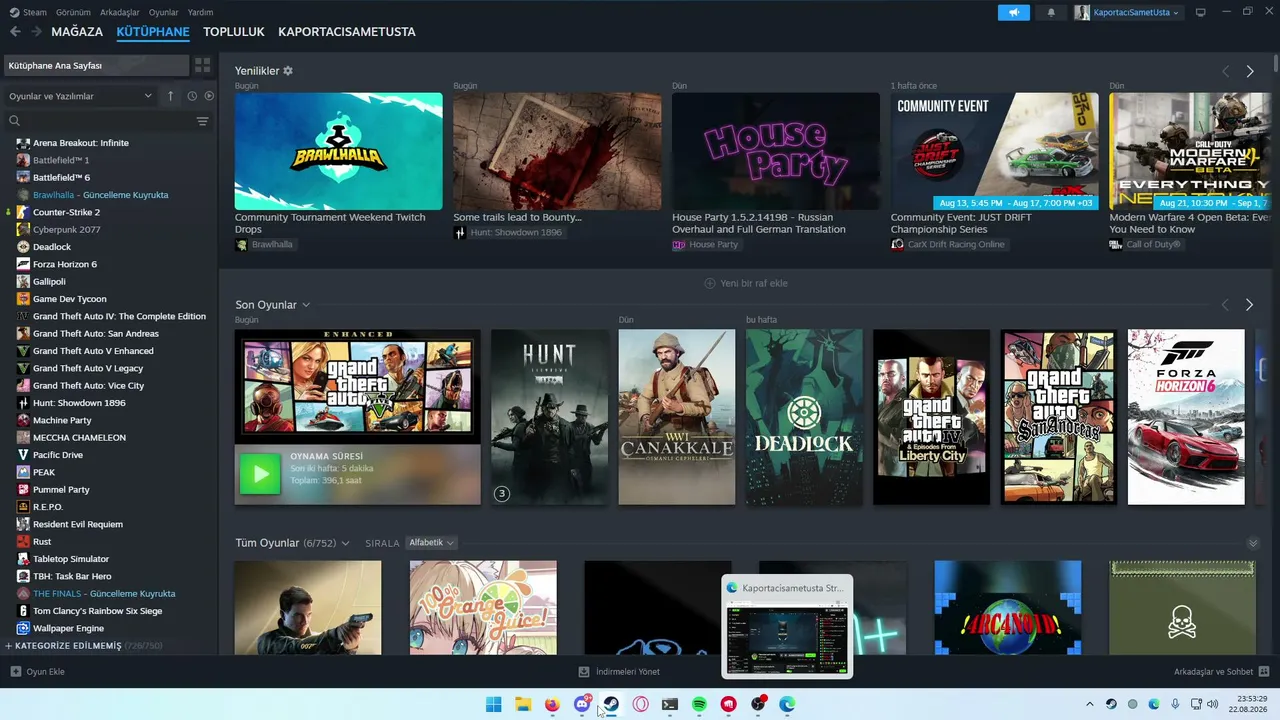Open the House Party news thumbnail
The image size is (1280, 720).
[776, 151]
